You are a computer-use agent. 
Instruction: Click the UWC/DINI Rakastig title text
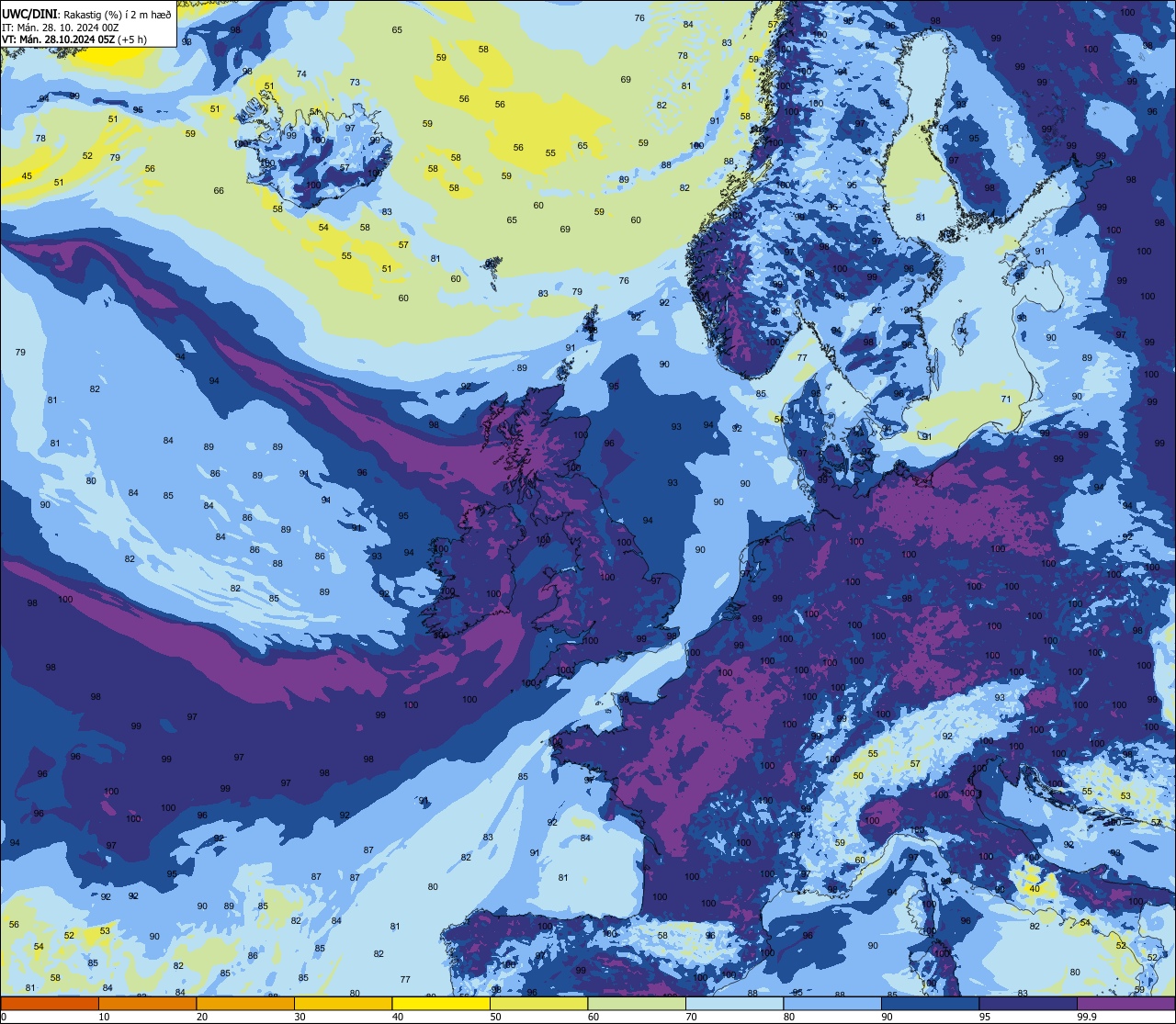[86, 13]
